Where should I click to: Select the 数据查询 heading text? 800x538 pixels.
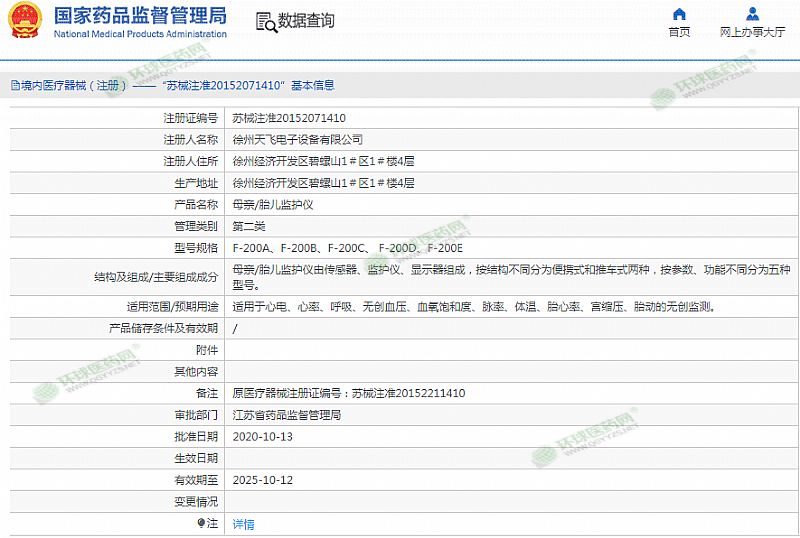coord(306,21)
